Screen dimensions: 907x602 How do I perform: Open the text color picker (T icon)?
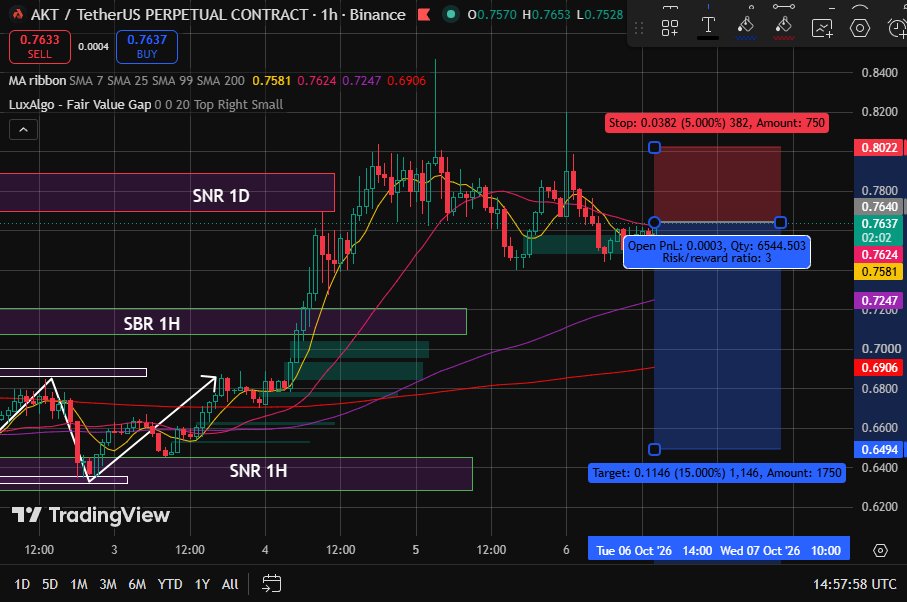click(708, 27)
